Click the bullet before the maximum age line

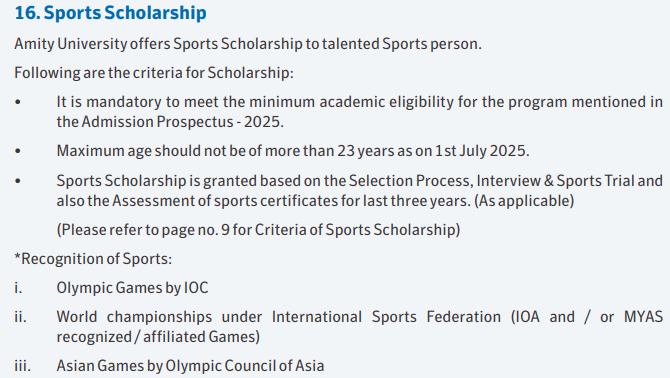tap(18, 151)
